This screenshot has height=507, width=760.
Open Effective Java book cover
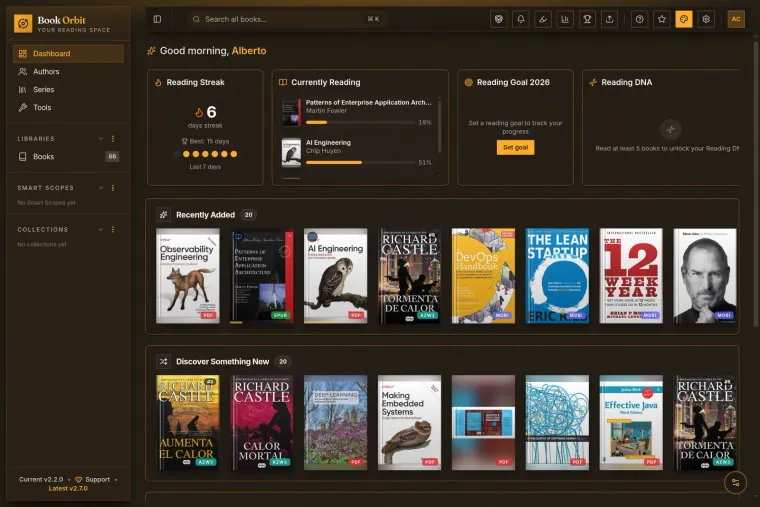click(x=631, y=423)
